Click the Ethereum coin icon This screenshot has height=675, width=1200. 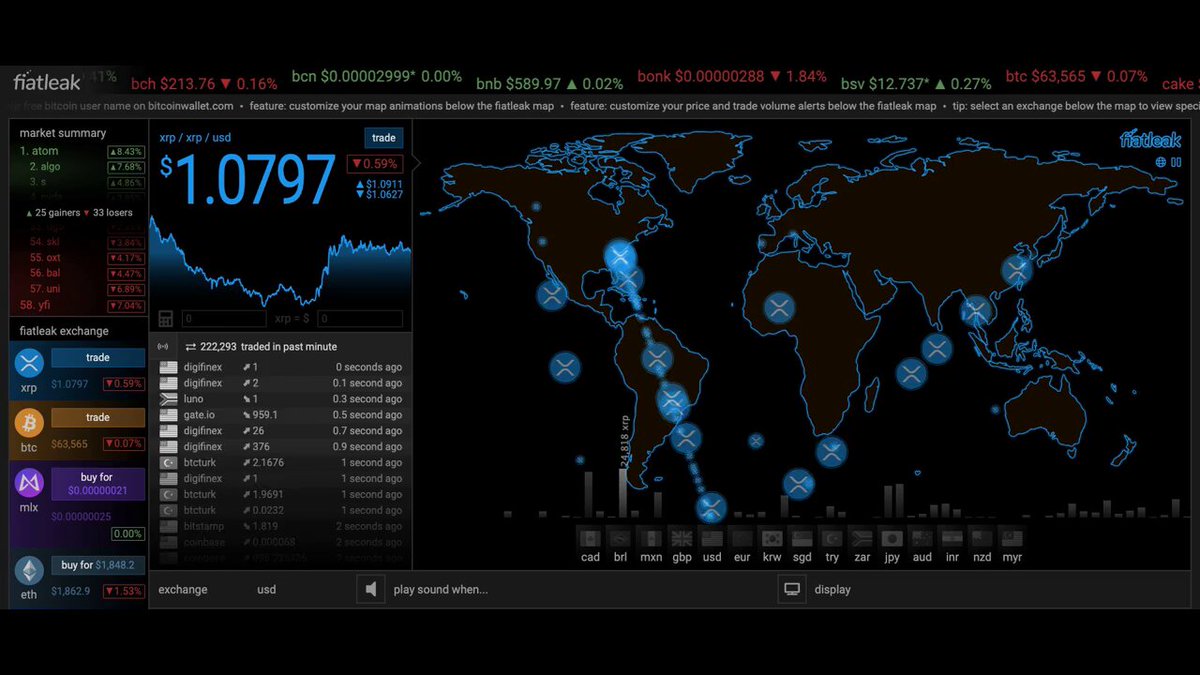pos(28,571)
